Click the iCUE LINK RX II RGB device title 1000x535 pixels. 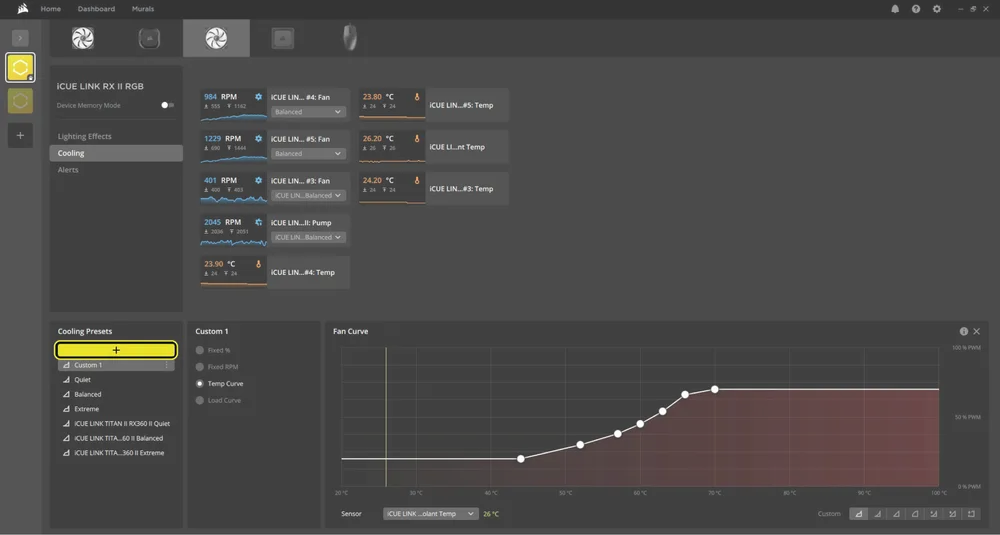[x=100, y=86]
